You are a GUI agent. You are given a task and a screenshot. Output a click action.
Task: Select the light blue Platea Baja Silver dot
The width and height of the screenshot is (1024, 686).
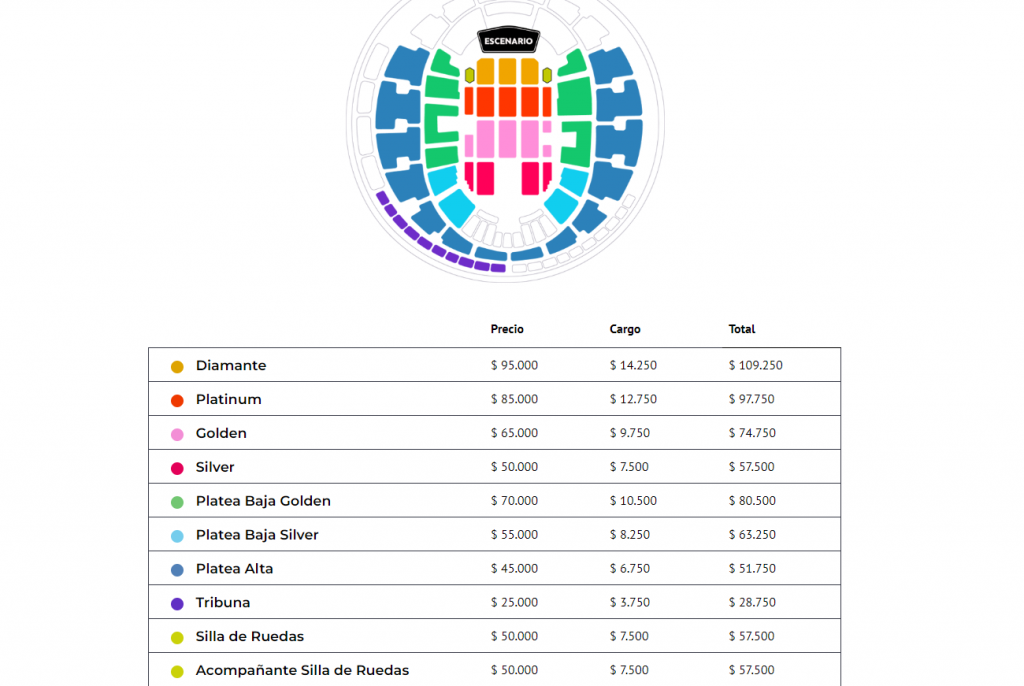click(x=177, y=536)
